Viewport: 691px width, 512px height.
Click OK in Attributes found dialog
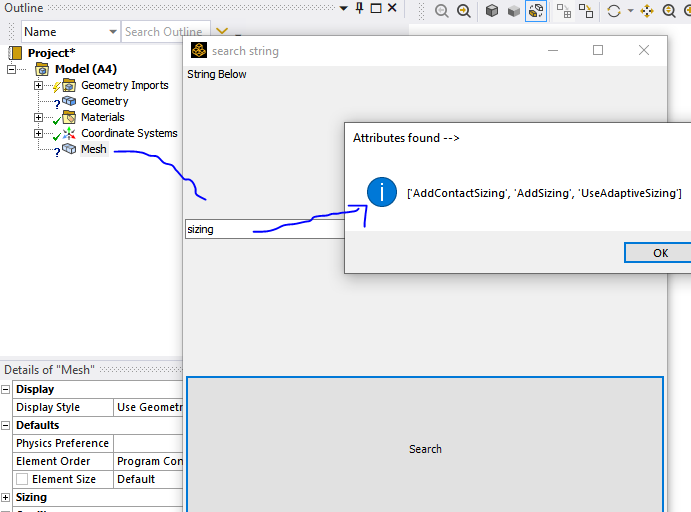pyautogui.click(x=660, y=253)
